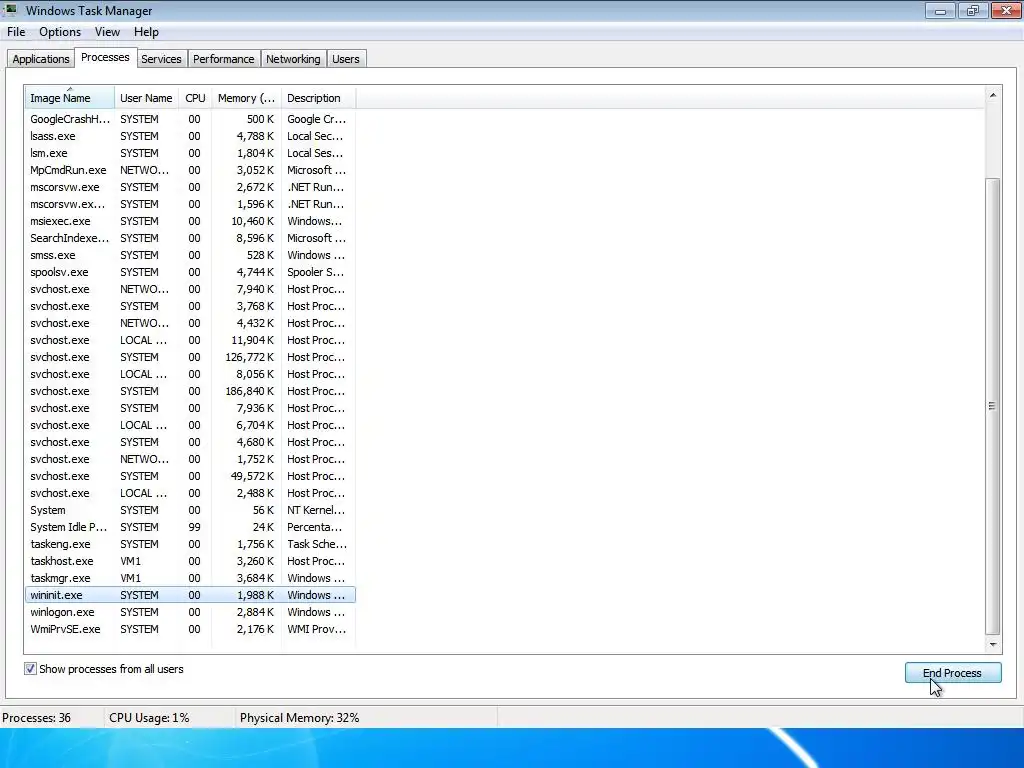
Task: Click the End Process button
Action: click(953, 673)
